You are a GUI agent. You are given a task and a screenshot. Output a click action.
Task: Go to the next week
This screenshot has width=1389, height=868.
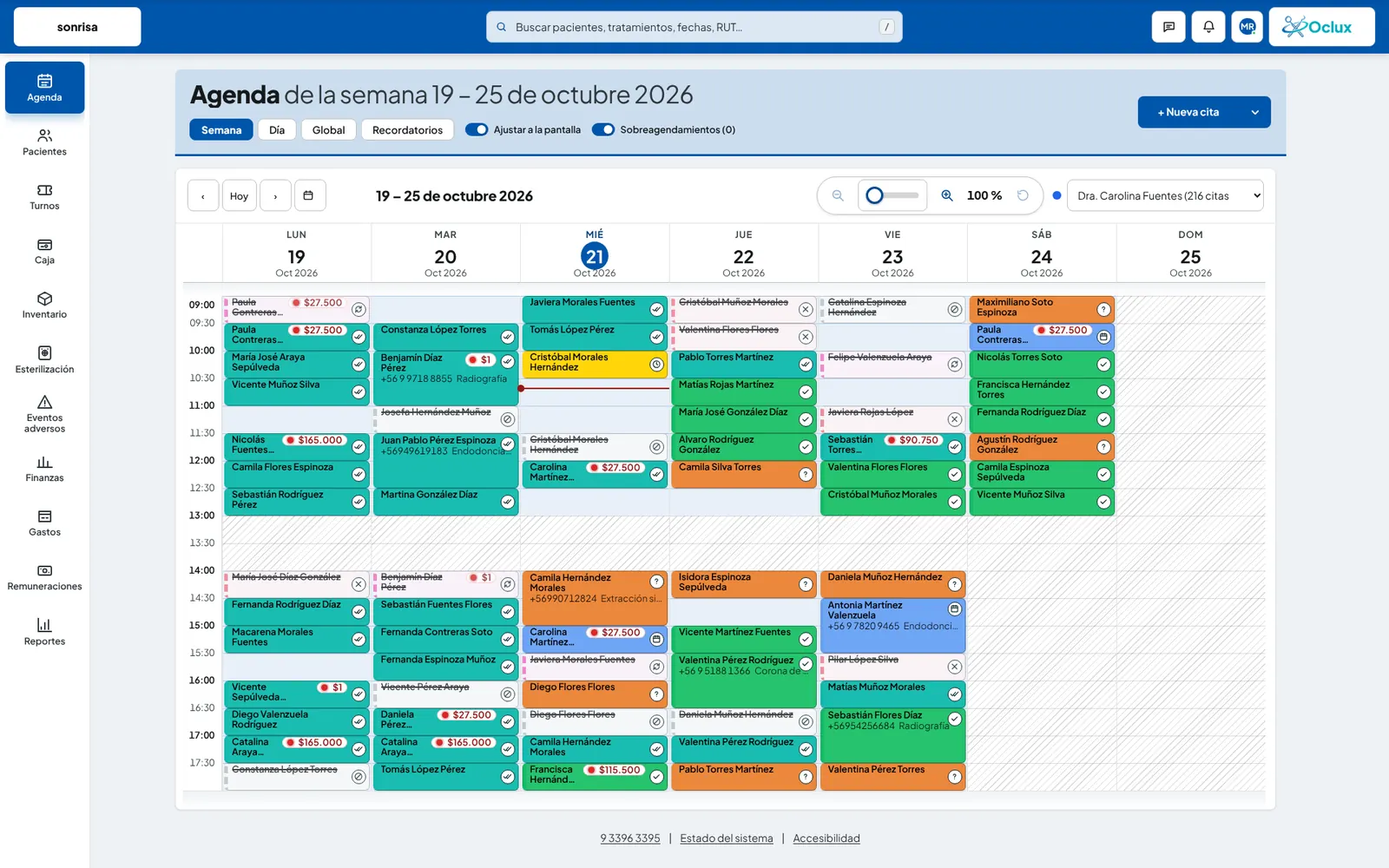click(x=275, y=196)
